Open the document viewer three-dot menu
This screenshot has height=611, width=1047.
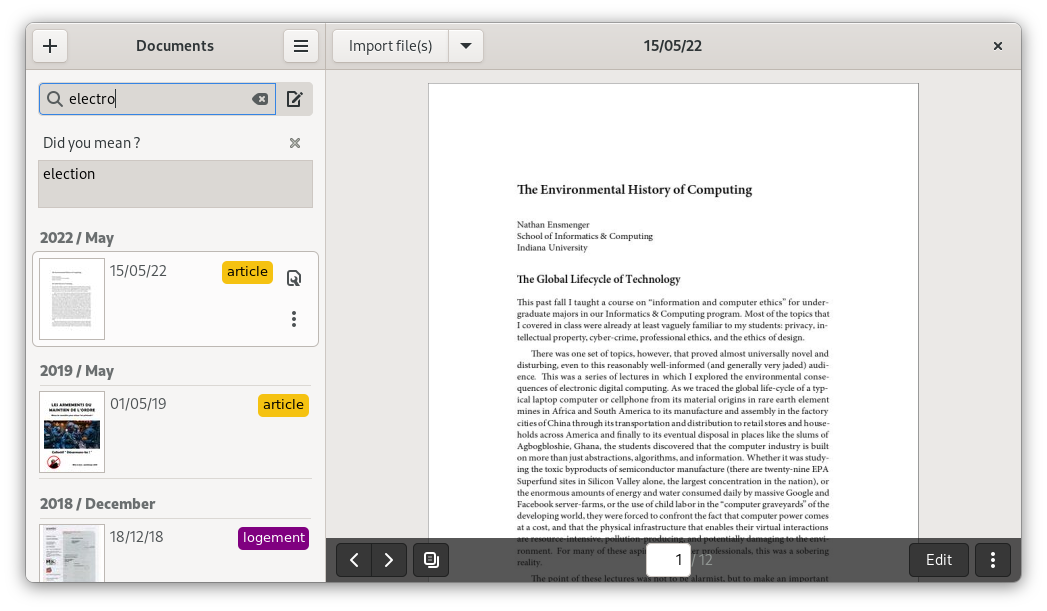pos(993,560)
